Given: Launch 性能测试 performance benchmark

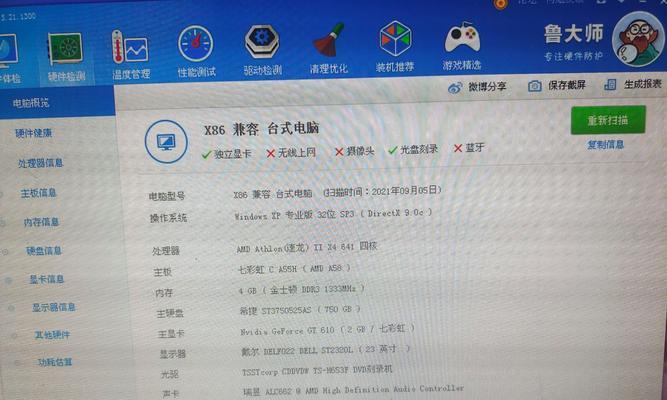Looking at the screenshot, I should [196, 52].
